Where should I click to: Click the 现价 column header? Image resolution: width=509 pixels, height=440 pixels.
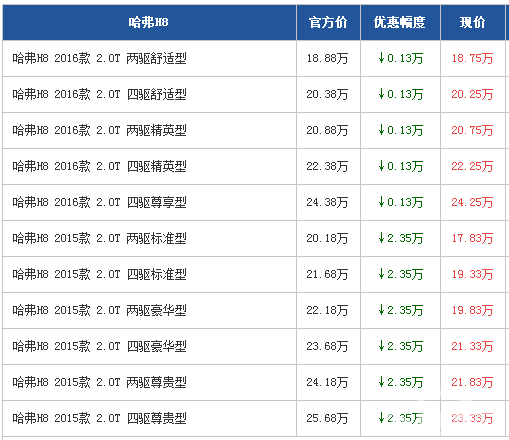(472, 22)
